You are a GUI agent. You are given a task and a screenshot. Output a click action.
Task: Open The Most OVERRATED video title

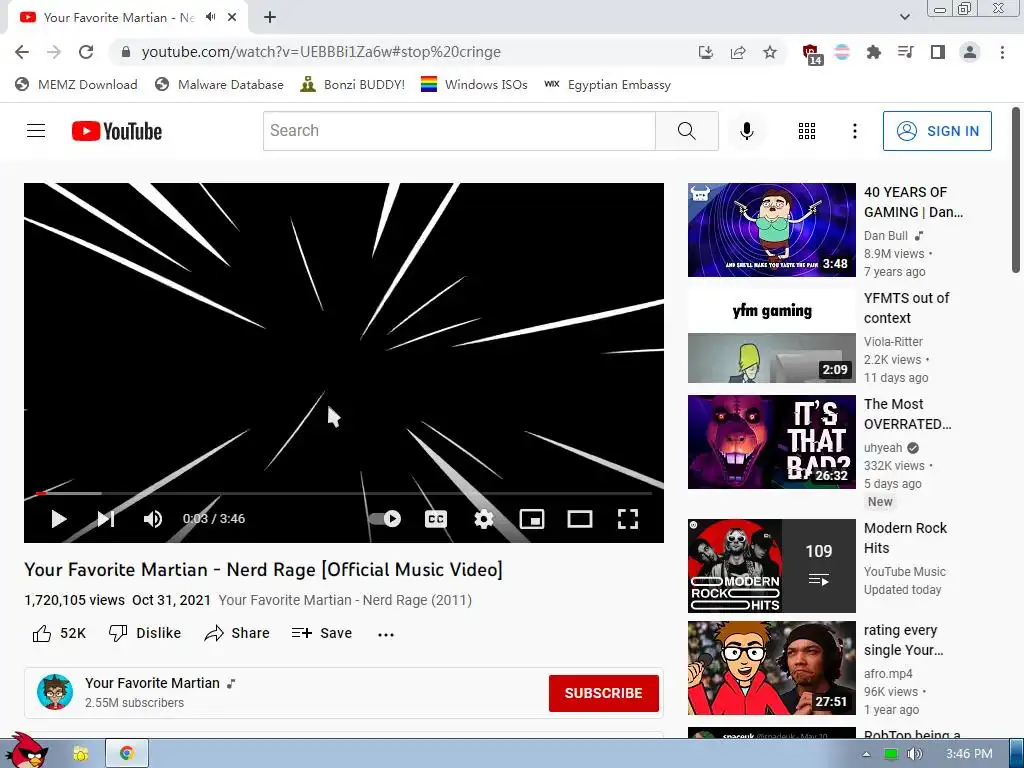tap(907, 414)
